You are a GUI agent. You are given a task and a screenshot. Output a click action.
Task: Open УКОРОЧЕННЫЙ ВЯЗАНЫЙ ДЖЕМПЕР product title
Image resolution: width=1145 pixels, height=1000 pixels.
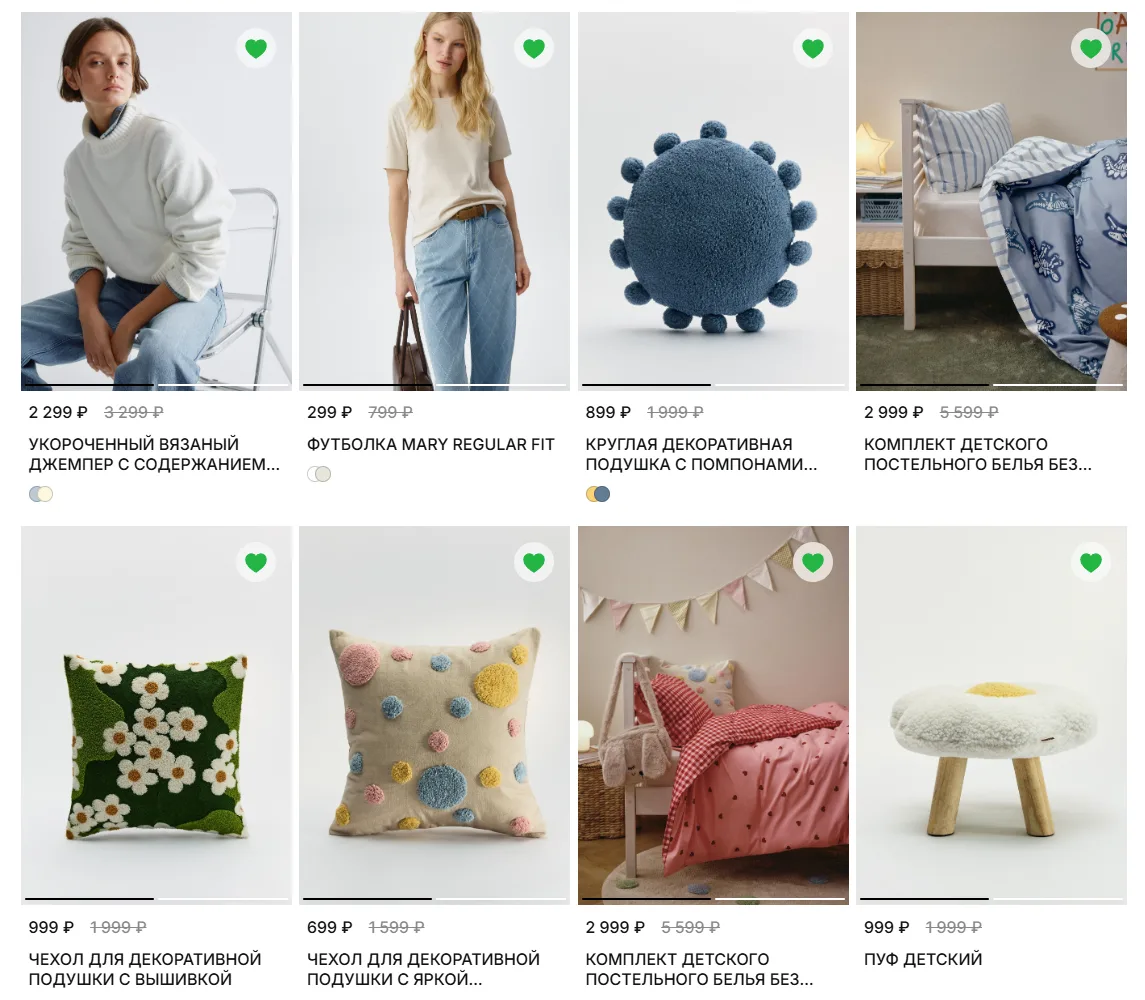coord(154,454)
